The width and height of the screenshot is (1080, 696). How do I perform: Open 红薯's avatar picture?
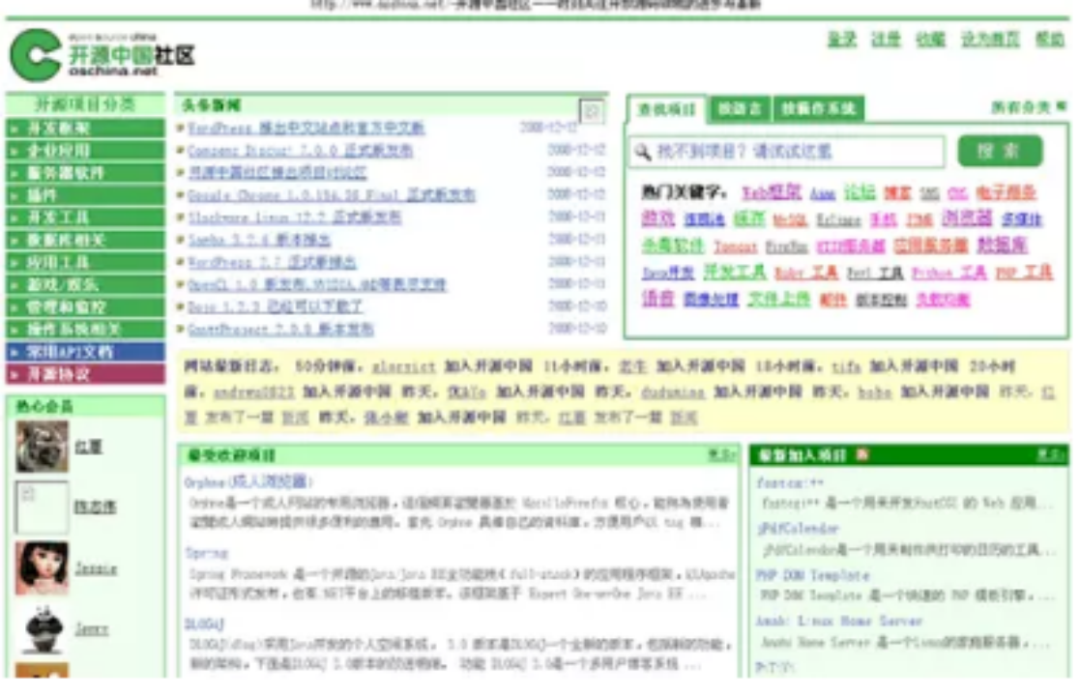42,447
